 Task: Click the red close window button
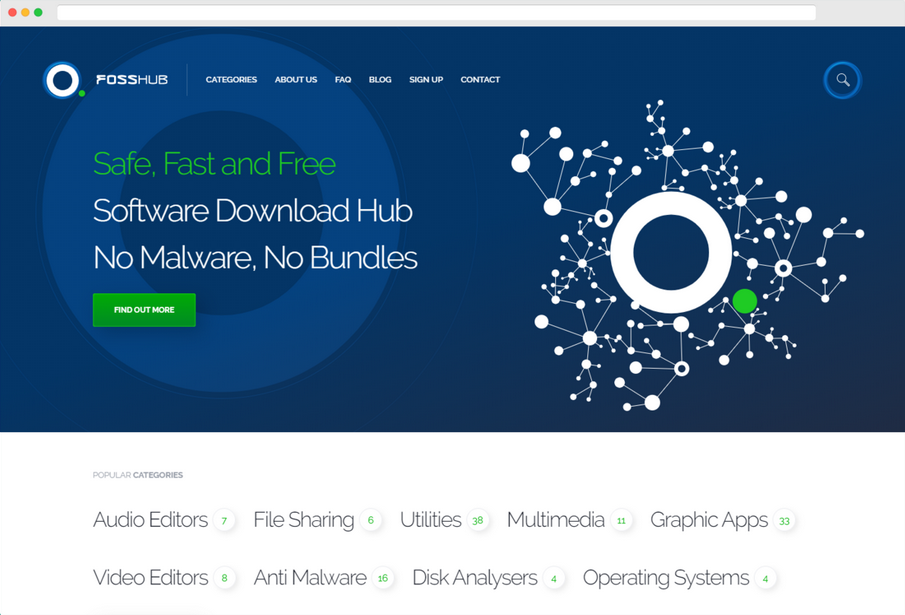click(x=12, y=12)
